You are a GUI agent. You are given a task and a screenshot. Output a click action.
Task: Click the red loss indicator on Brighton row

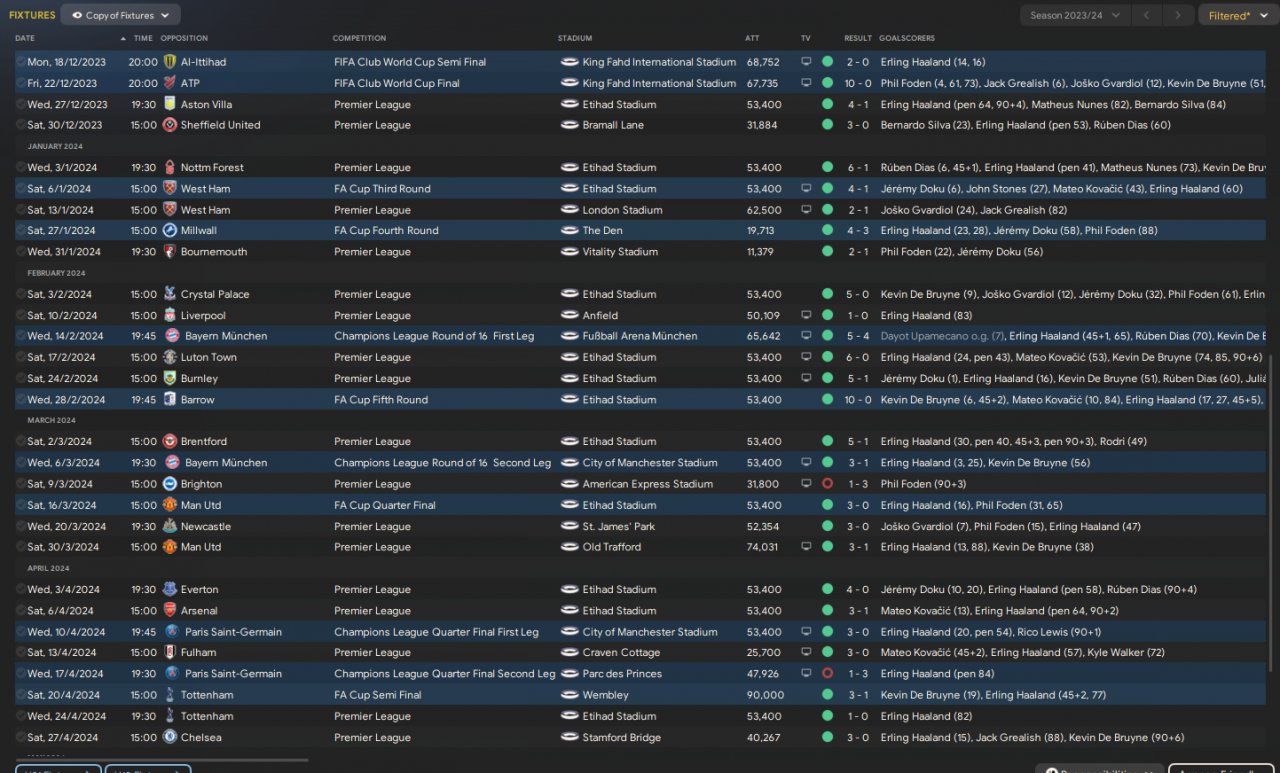point(827,484)
